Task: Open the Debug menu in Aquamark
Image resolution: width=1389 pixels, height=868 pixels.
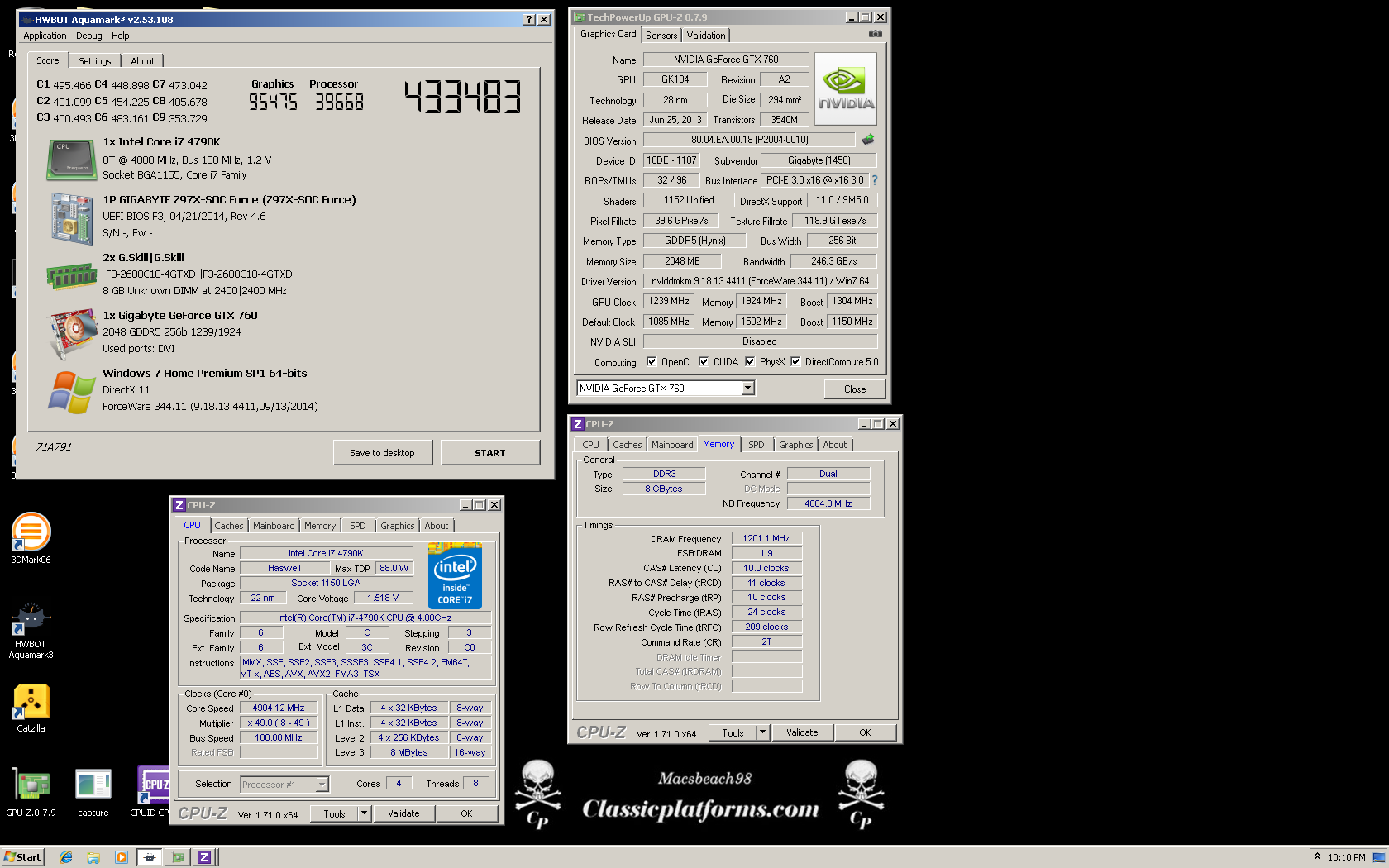Action: [89, 36]
